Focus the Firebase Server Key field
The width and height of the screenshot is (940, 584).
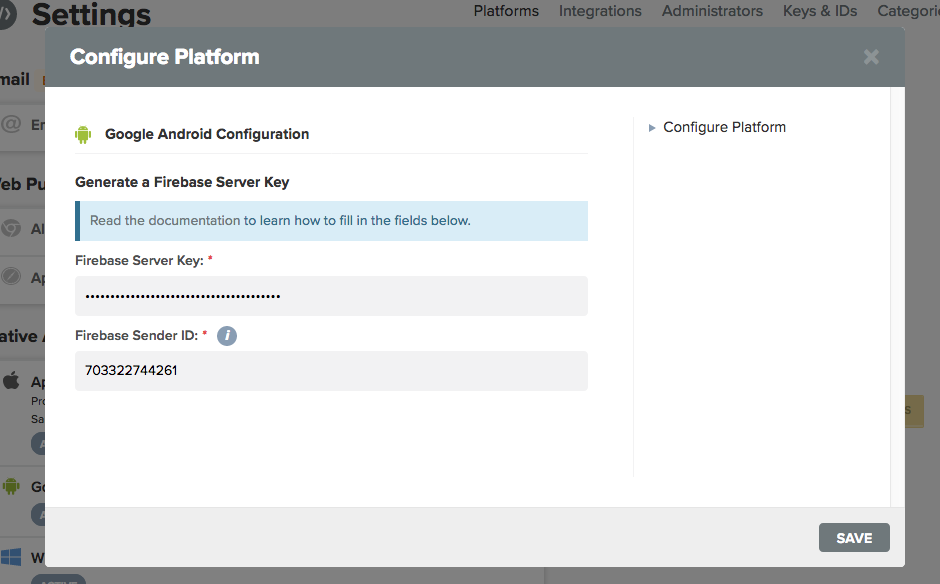(331, 296)
